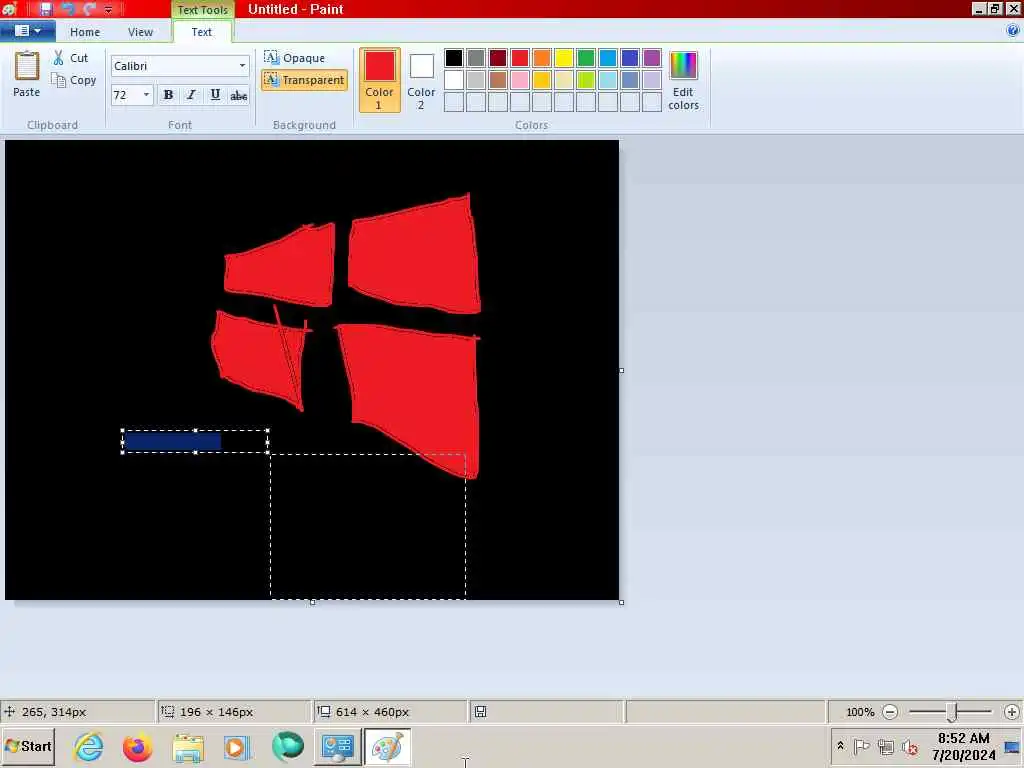
Task: Pick the gold color swatch
Action: [x=542, y=80]
